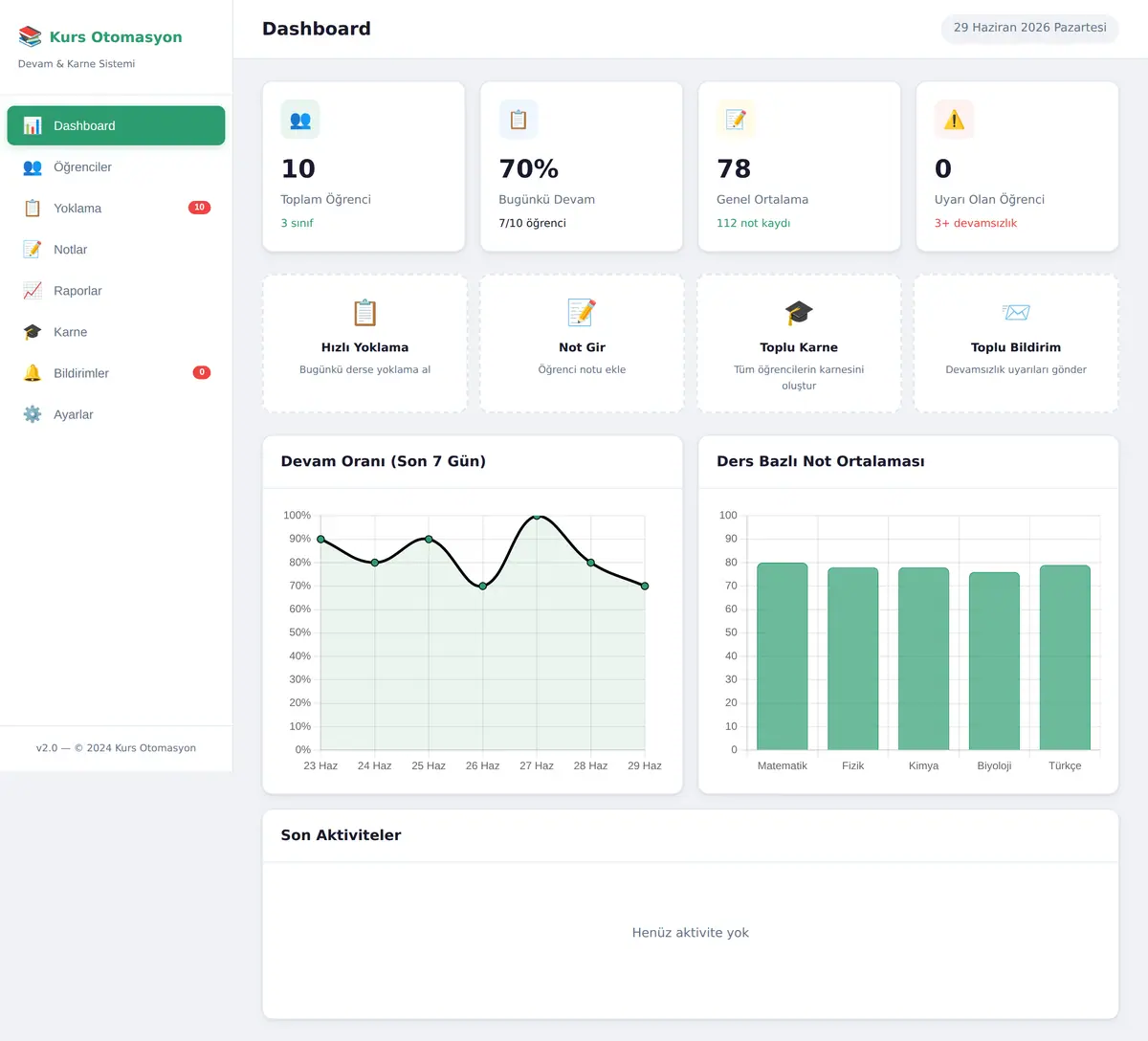Click the red 10 badge on Yoklama

click(x=199, y=208)
